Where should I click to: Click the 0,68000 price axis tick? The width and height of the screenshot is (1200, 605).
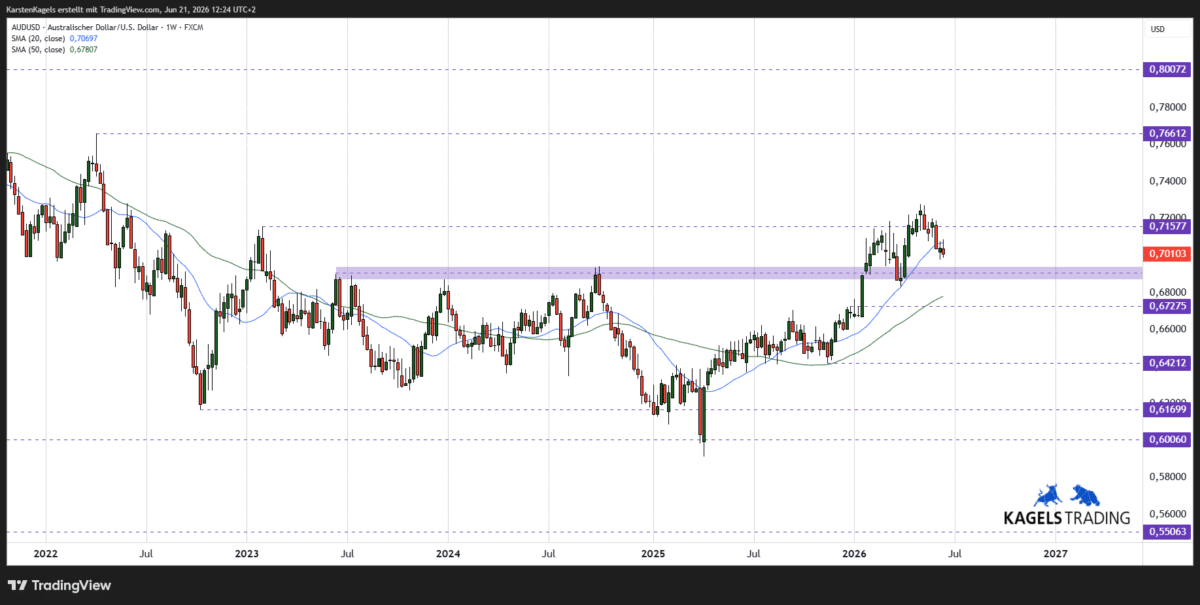coord(1167,291)
